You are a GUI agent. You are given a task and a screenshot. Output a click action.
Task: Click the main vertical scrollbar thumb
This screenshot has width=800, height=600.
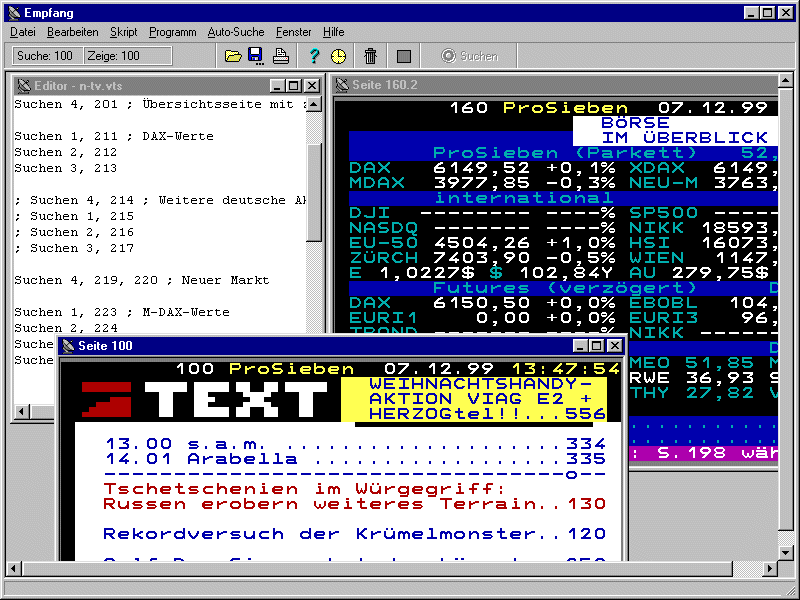coord(786,310)
